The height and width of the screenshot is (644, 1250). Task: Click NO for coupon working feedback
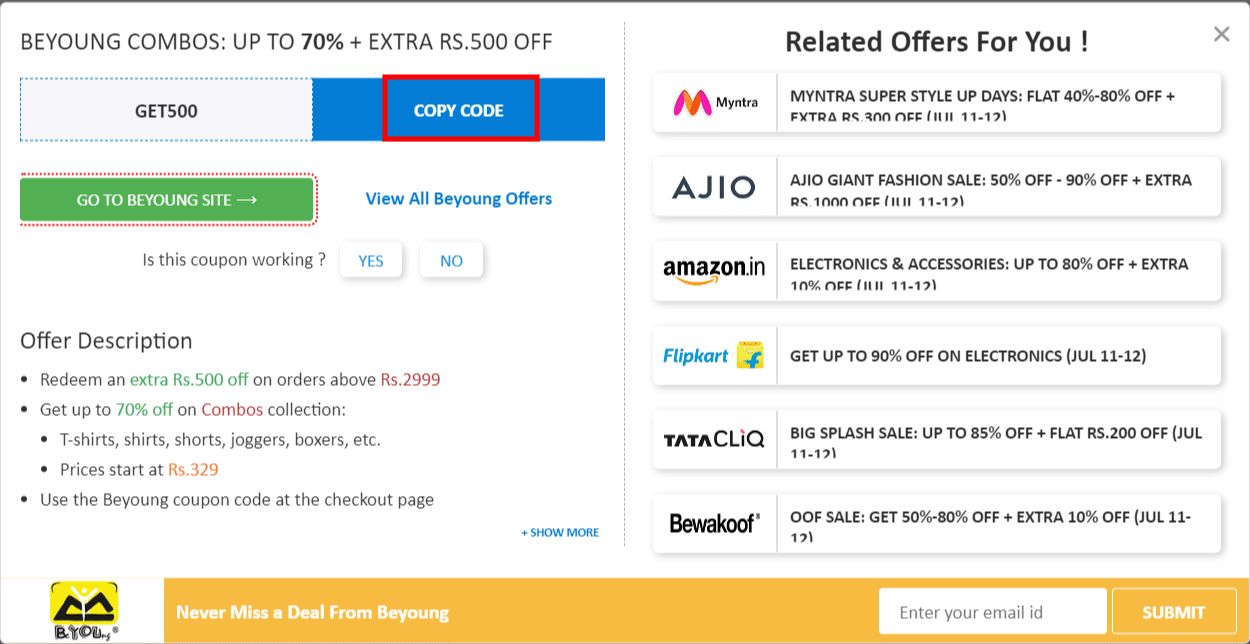[x=451, y=259]
